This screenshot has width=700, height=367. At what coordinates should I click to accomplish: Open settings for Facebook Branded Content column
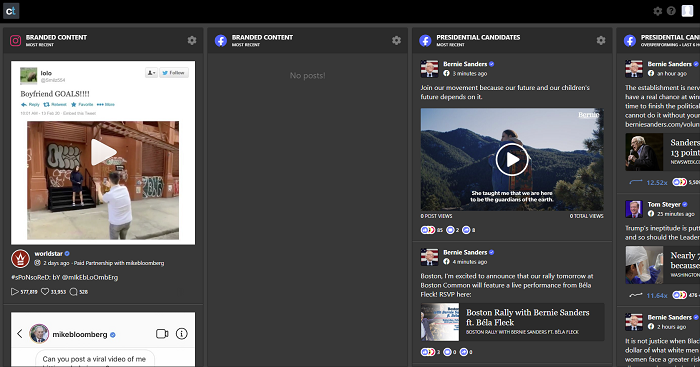pyautogui.click(x=396, y=41)
